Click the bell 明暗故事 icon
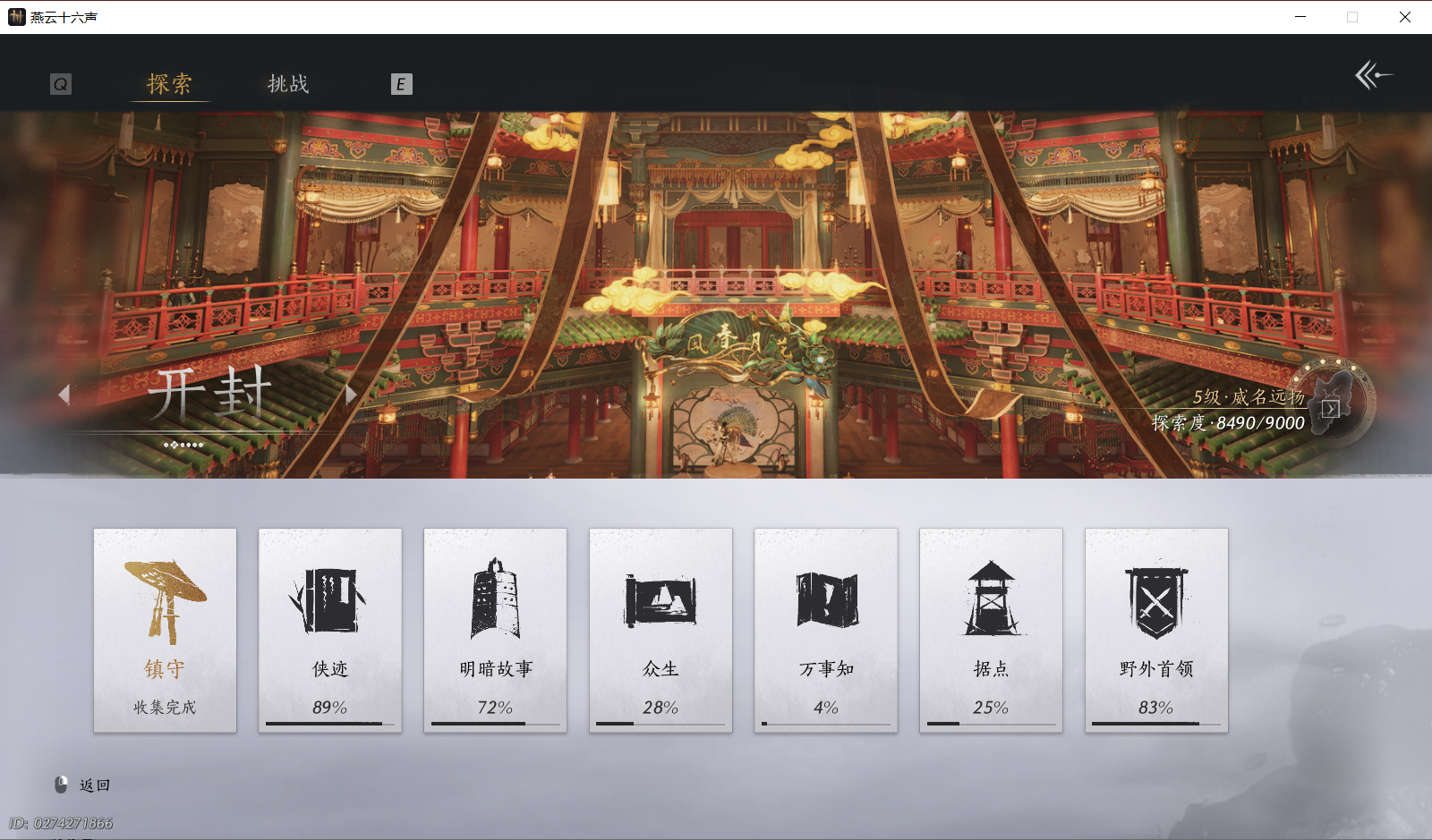Viewport: 1432px width, 840px height. 495,598
